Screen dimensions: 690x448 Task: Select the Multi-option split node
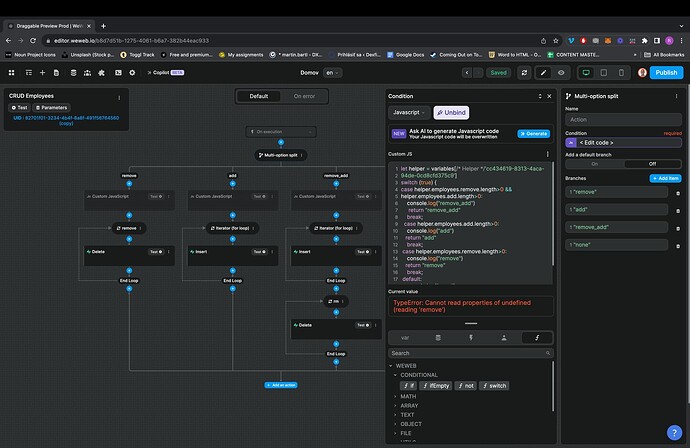coord(281,155)
